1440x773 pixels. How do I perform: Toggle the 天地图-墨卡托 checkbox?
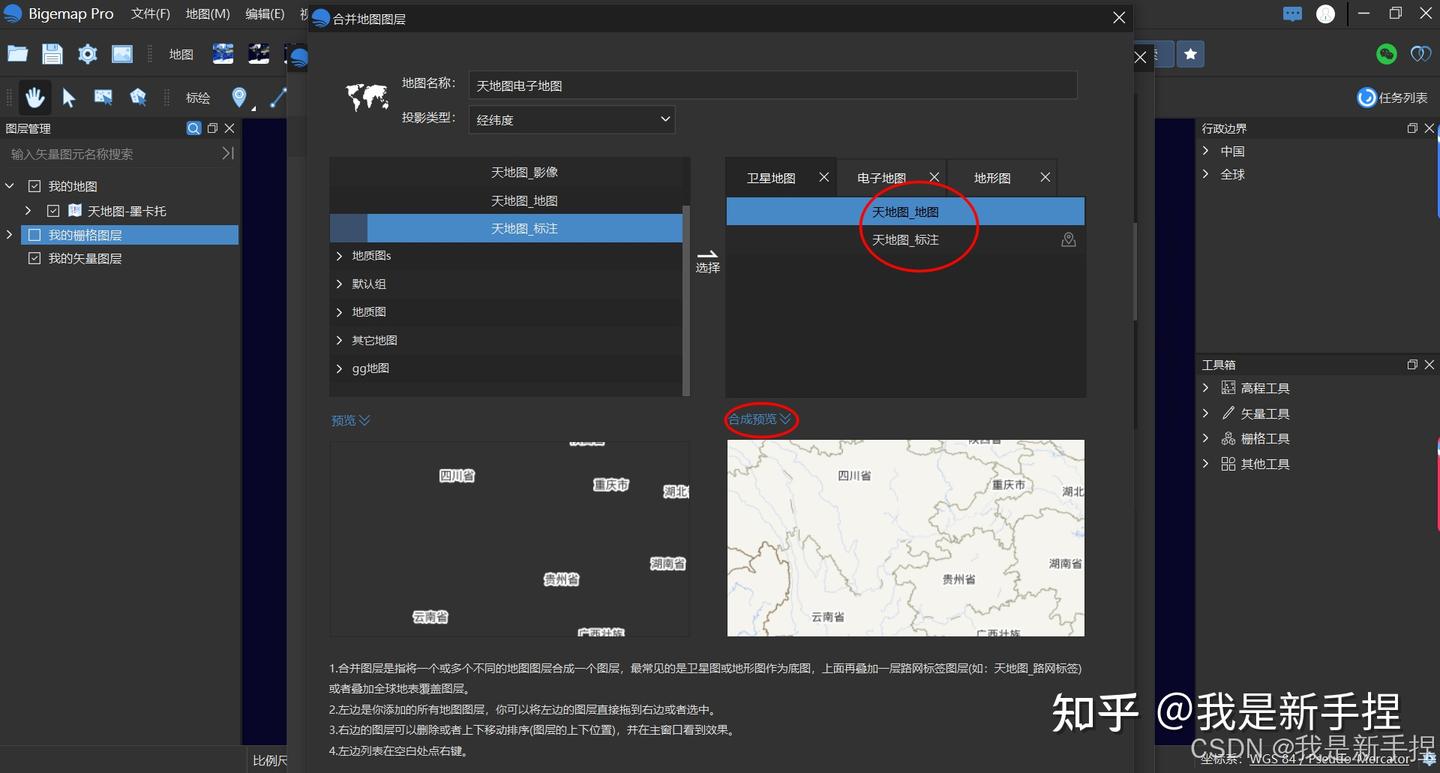click(53, 210)
